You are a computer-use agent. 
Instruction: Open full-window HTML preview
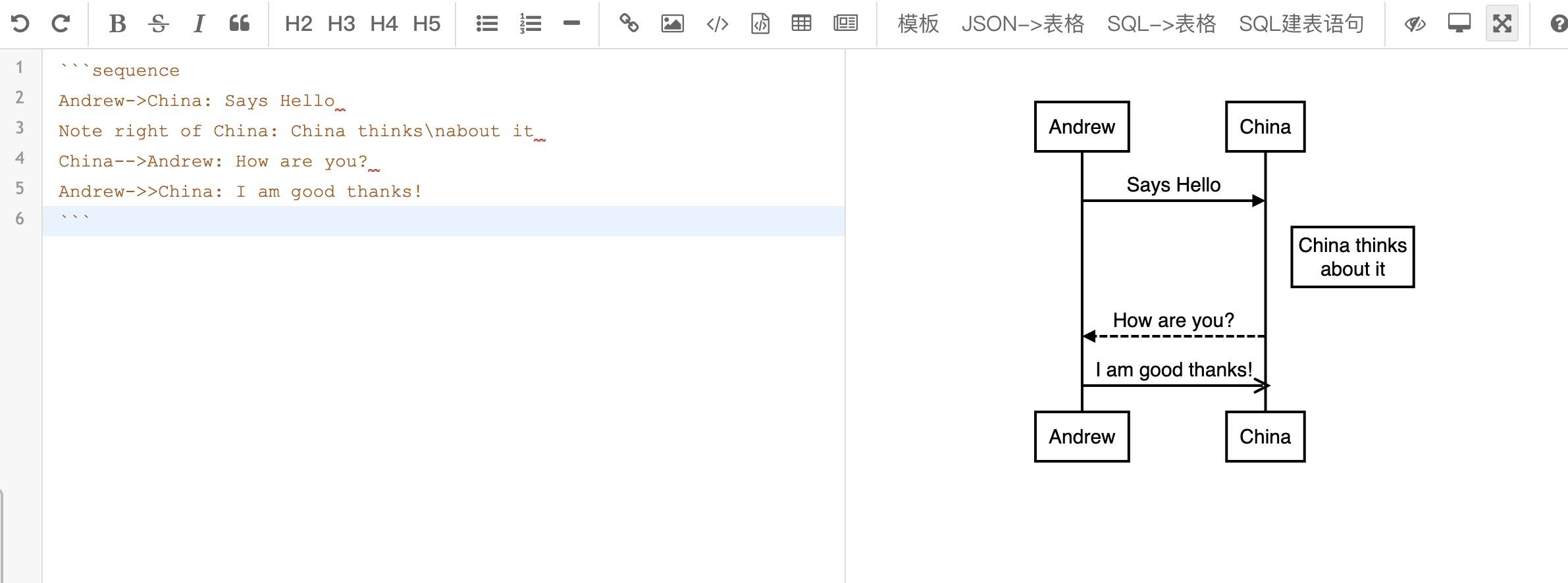click(x=1459, y=24)
